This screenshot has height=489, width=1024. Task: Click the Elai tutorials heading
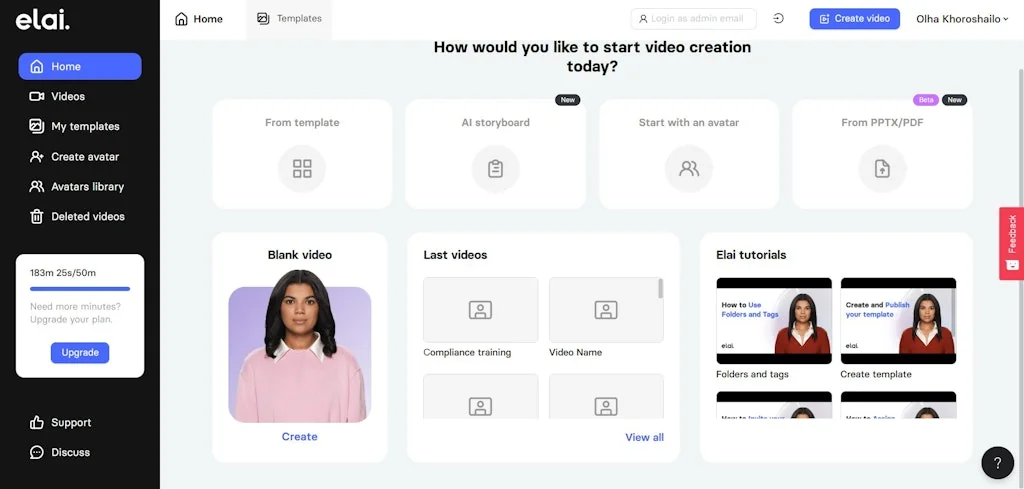tap(751, 255)
